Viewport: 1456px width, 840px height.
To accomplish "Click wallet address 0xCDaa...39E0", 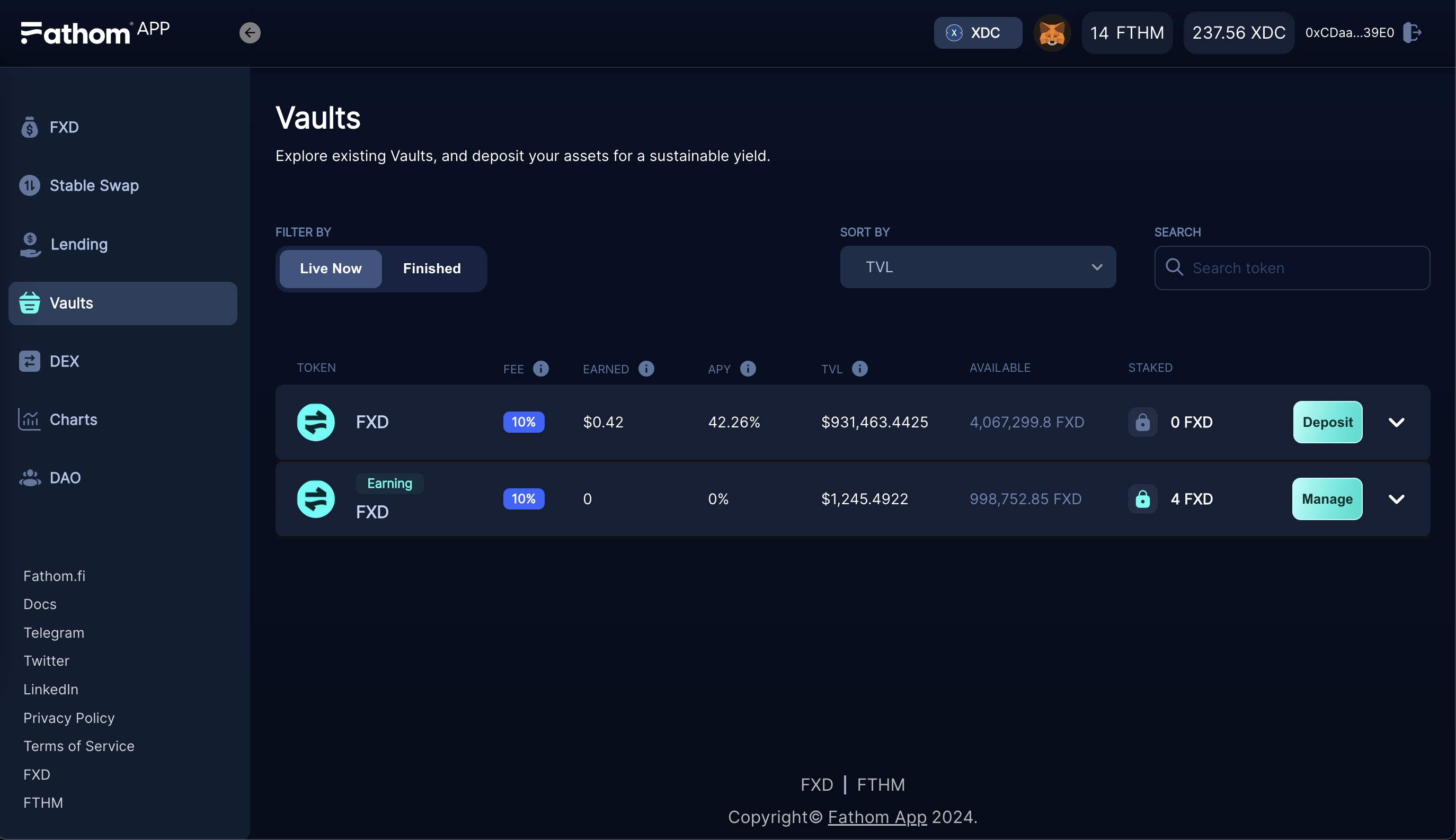I will pyautogui.click(x=1350, y=33).
